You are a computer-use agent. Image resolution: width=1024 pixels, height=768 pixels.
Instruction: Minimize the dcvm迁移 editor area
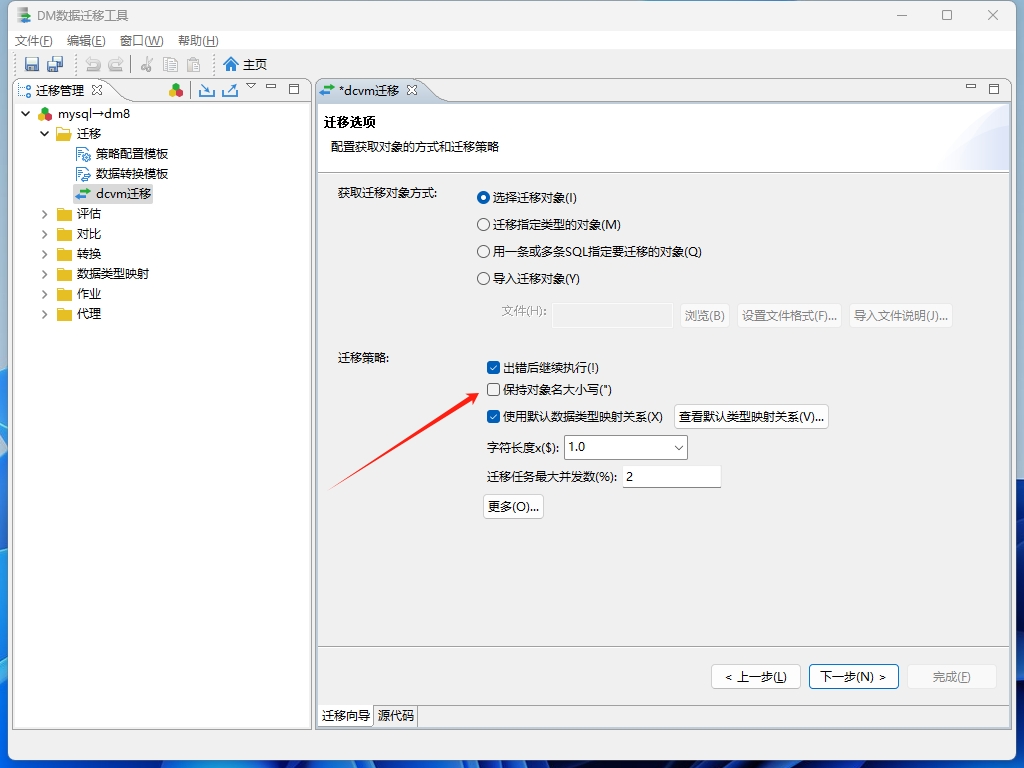(x=971, y=87)
